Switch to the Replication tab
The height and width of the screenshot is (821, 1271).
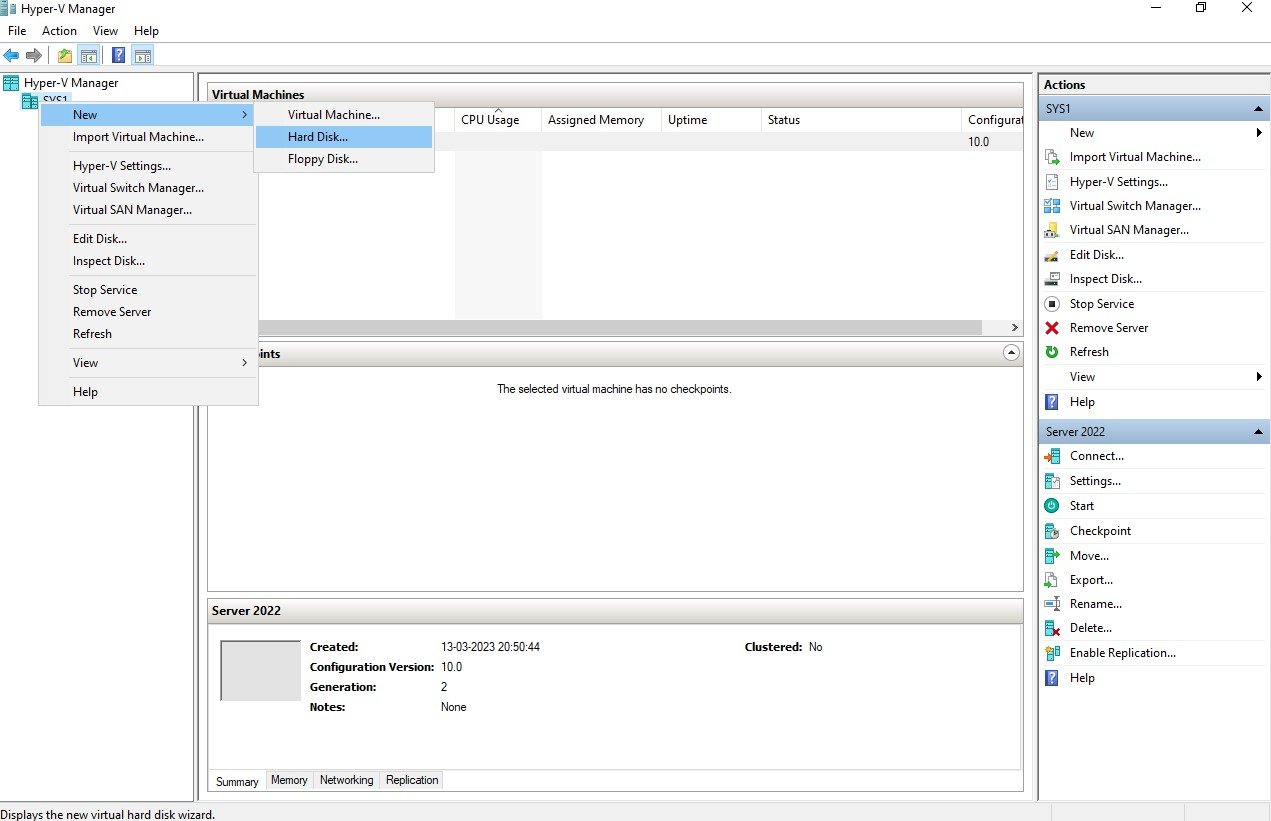click(x=412, y=780)
